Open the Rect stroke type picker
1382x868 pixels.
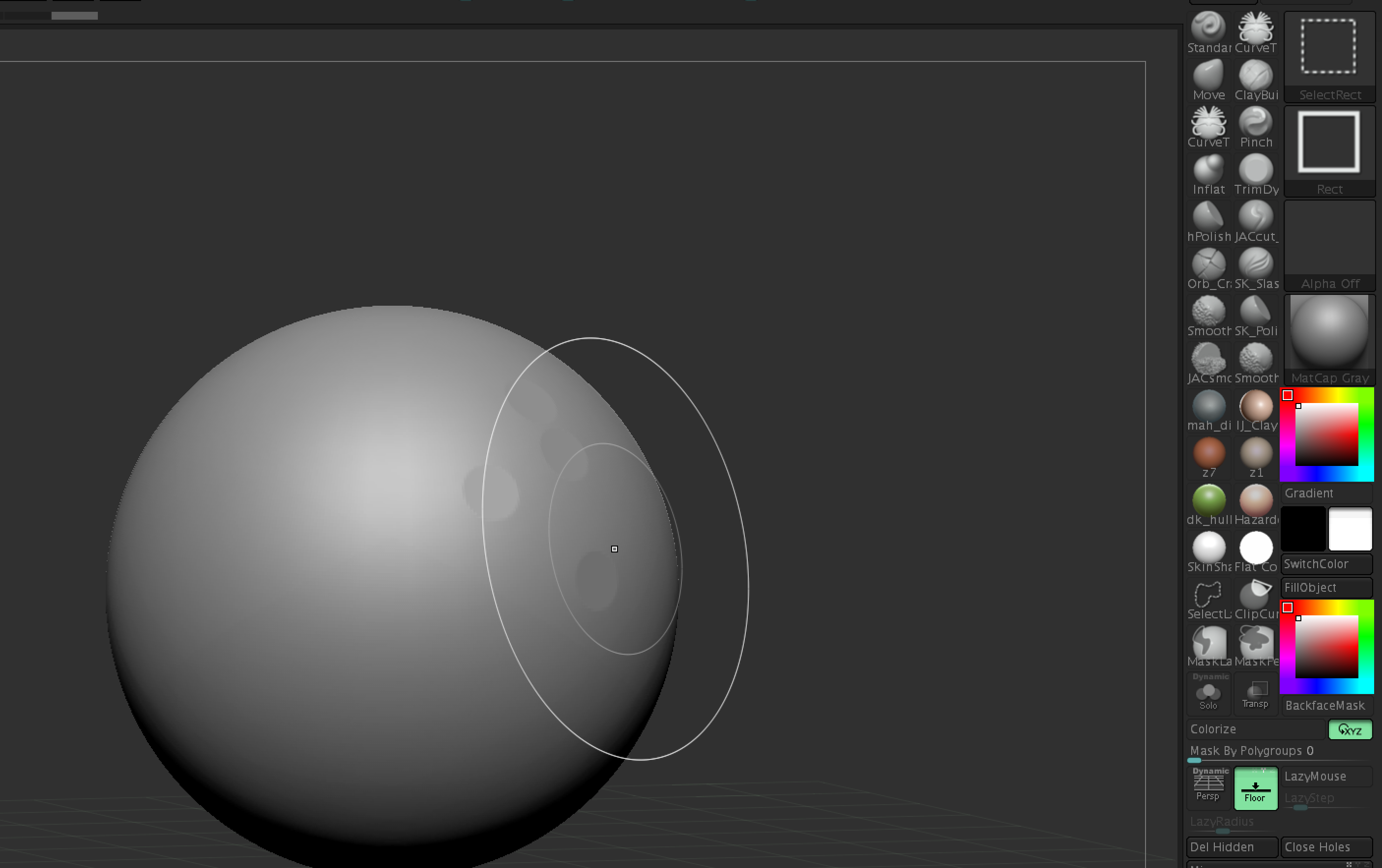tap(1329, 151)
